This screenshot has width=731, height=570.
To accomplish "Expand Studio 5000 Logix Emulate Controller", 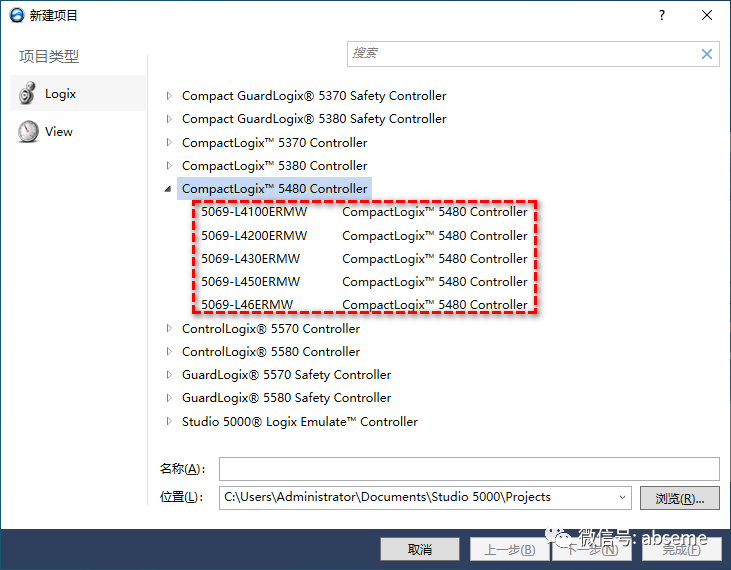I will coord(169,421).
